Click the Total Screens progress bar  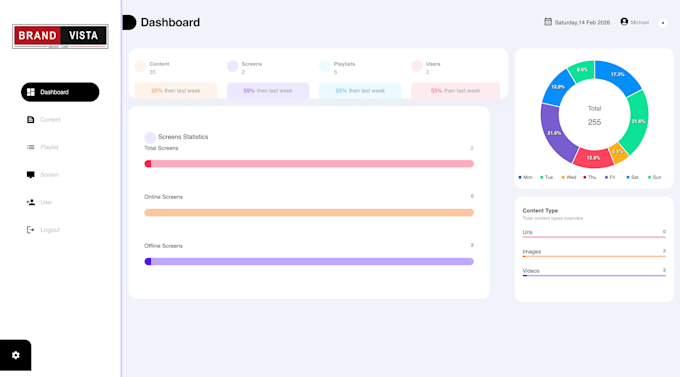pos(309,164)
